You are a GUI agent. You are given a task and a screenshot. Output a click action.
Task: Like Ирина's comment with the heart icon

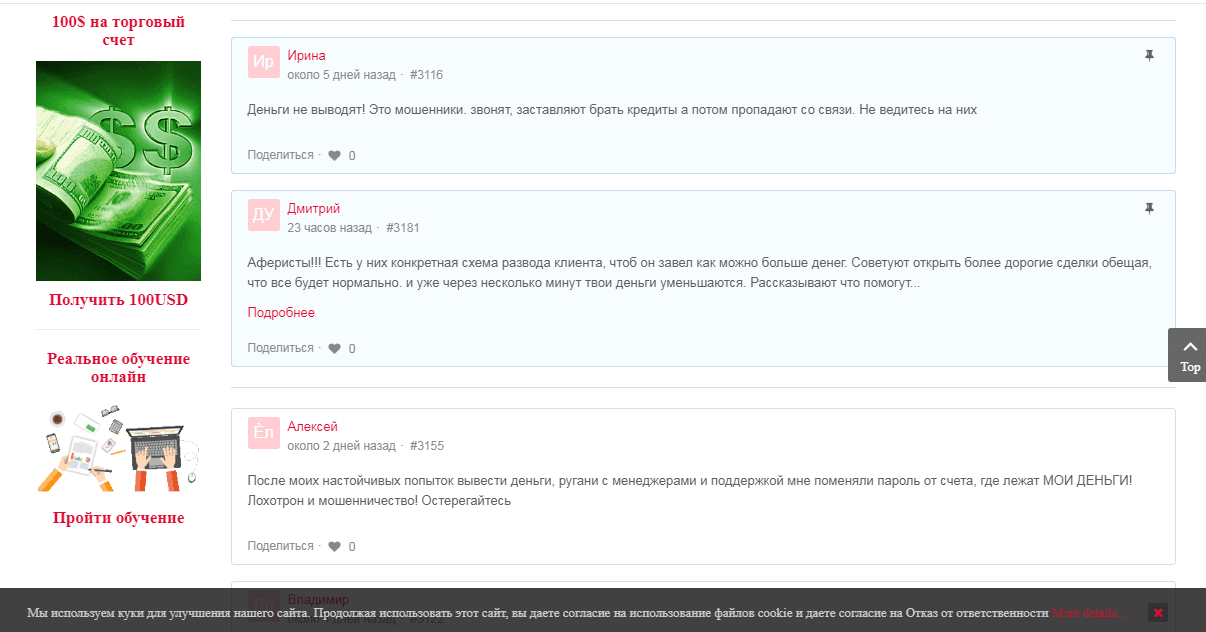[x=335, y=156]
